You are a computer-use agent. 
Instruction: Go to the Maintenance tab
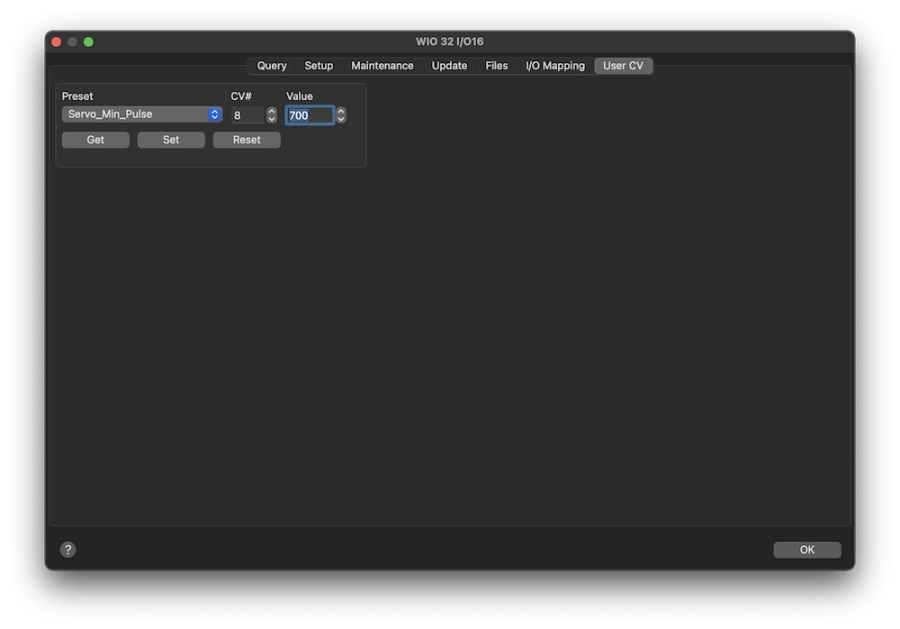pos(382,66)
